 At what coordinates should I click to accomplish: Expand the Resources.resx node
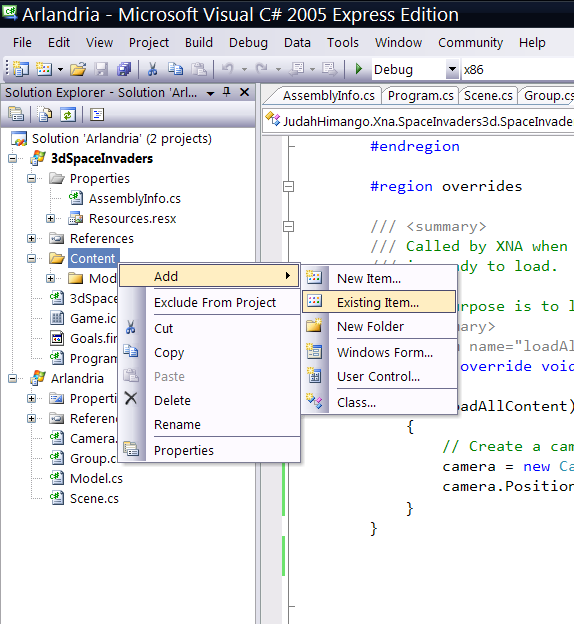(51, 218)
